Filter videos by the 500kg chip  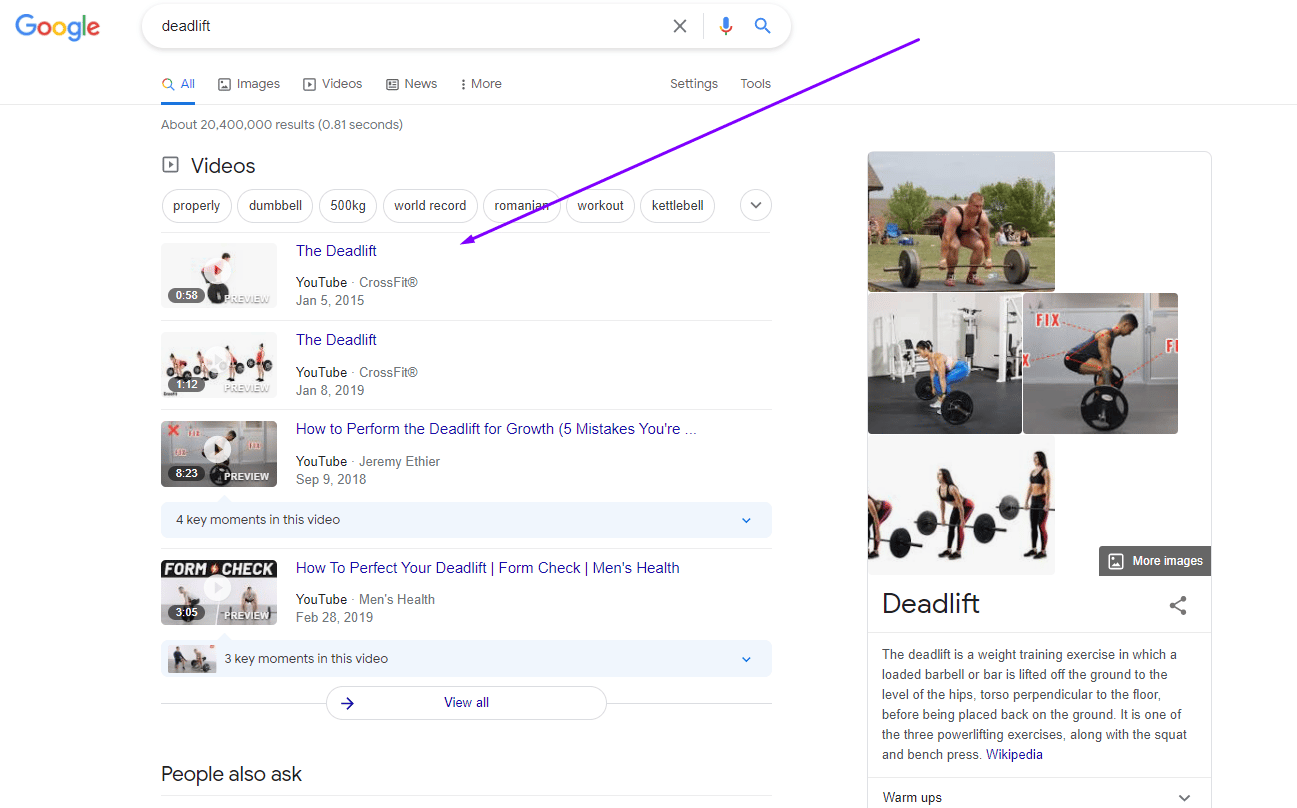tap(348, 206)
